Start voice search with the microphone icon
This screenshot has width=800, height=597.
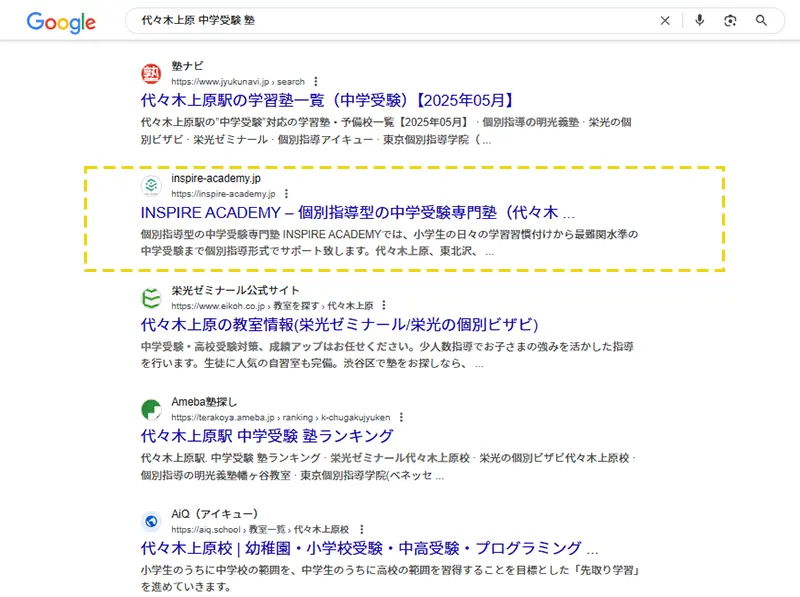coord(699,20)
